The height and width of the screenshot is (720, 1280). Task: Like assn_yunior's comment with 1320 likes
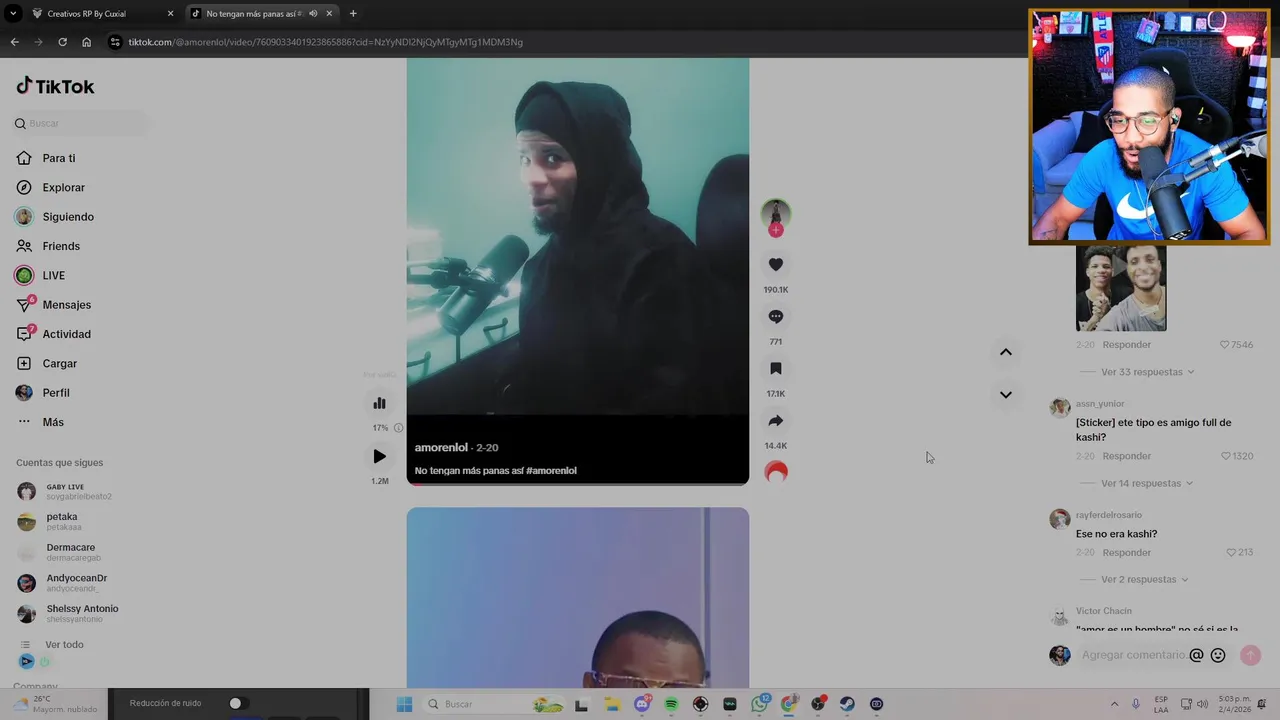click(x=1225, y=456)
